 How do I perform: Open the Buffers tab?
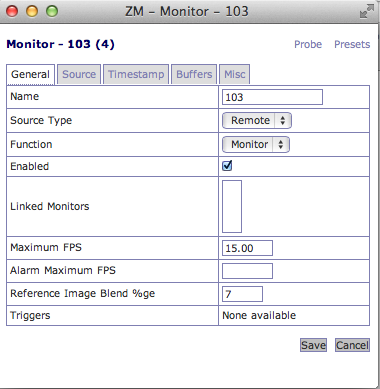tap(194, 74)
